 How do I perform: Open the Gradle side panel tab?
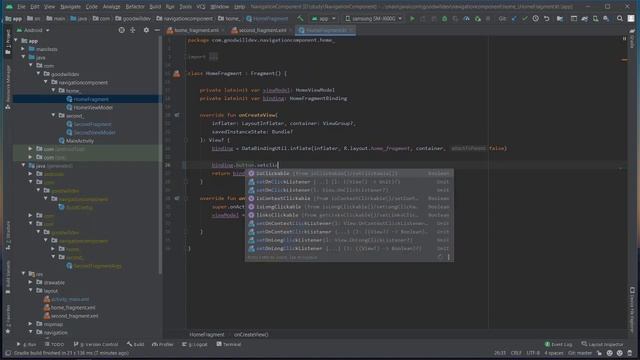point(632,39)
